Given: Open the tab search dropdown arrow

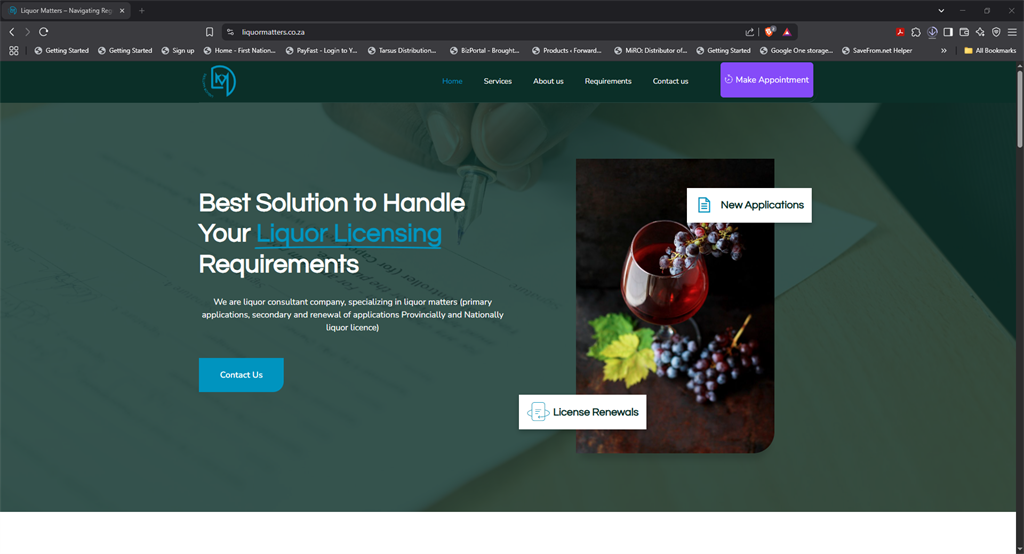Looking at the screenshot, I should click(x=941, y=10).
